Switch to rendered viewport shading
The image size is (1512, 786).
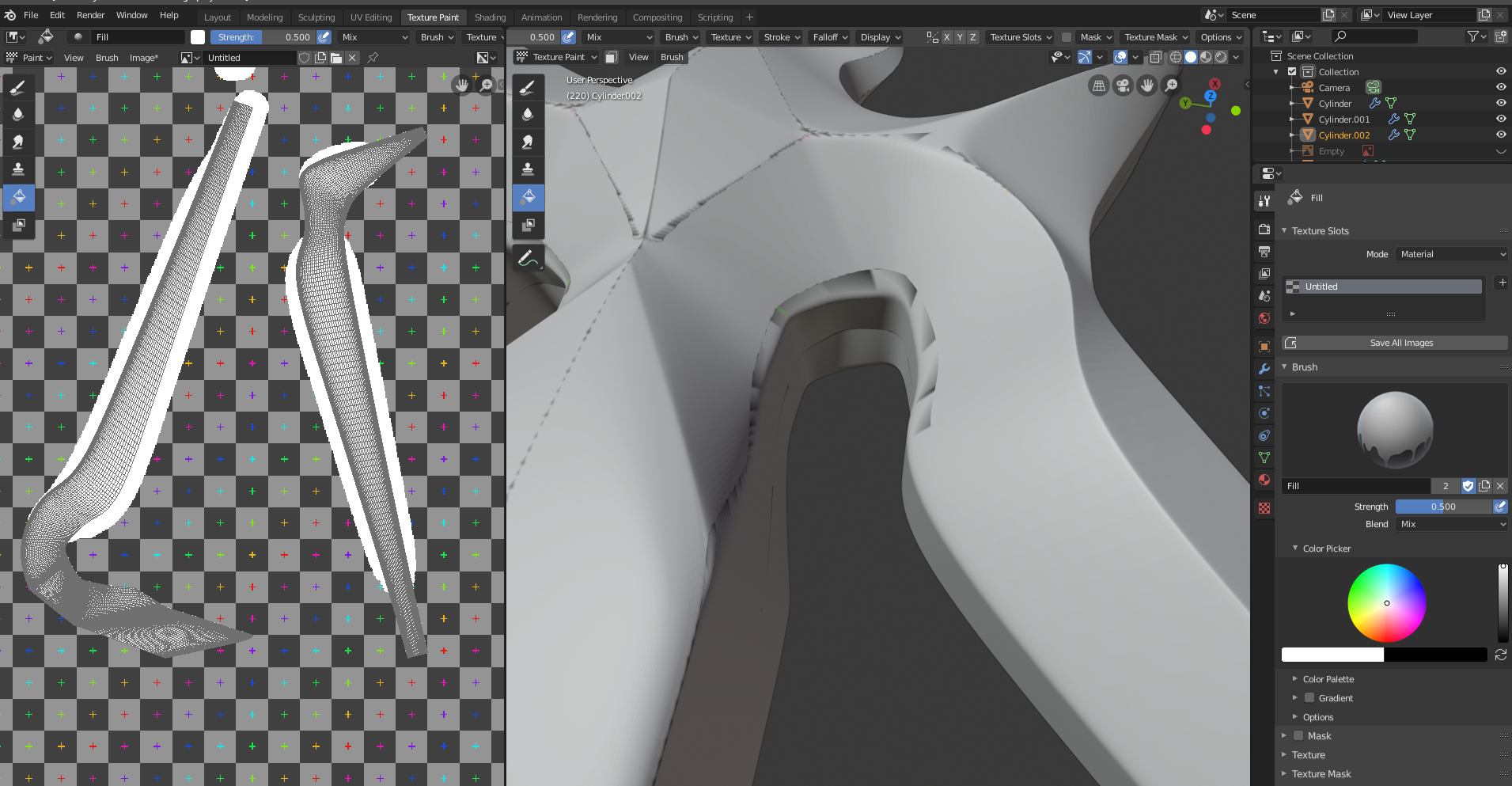[x=1221, y=57]
